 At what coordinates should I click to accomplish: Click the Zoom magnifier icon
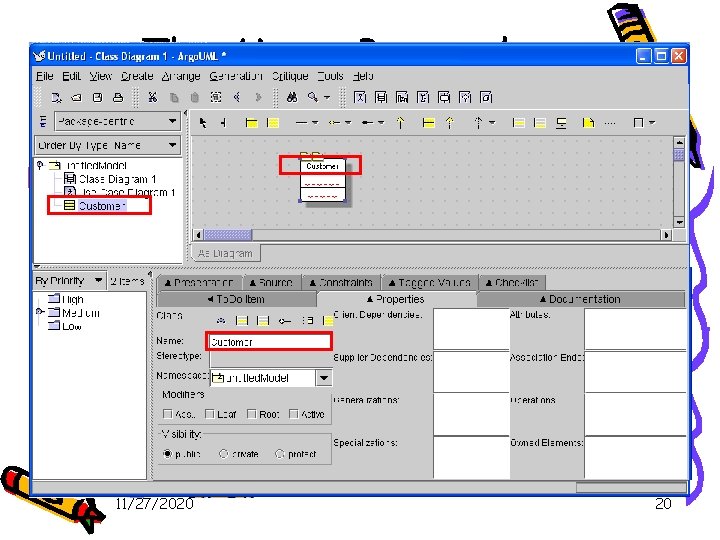tap(313, 97)
